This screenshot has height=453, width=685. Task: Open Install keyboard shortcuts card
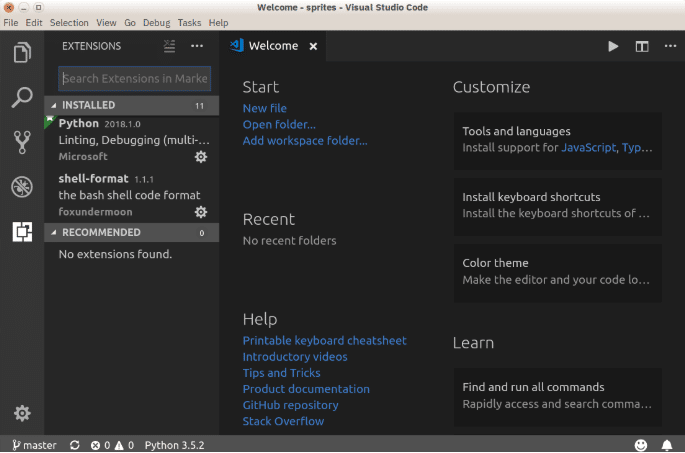(x=558, y=207)
